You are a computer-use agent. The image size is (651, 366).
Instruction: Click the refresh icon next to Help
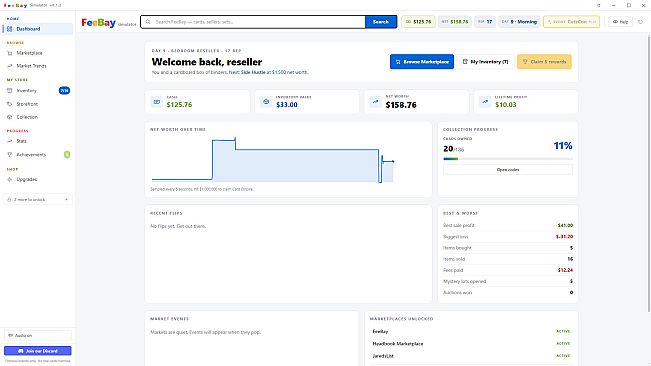point(641,22)
